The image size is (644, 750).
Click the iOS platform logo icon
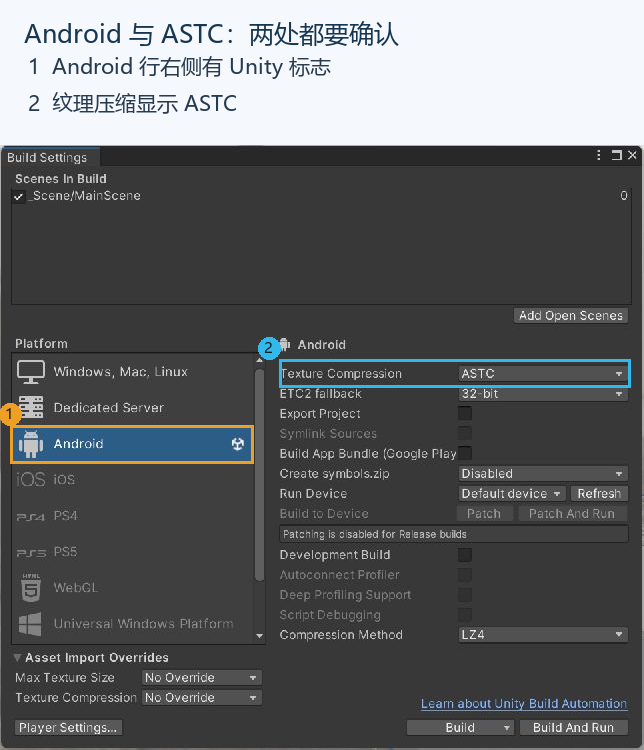[x=31, y=479]
